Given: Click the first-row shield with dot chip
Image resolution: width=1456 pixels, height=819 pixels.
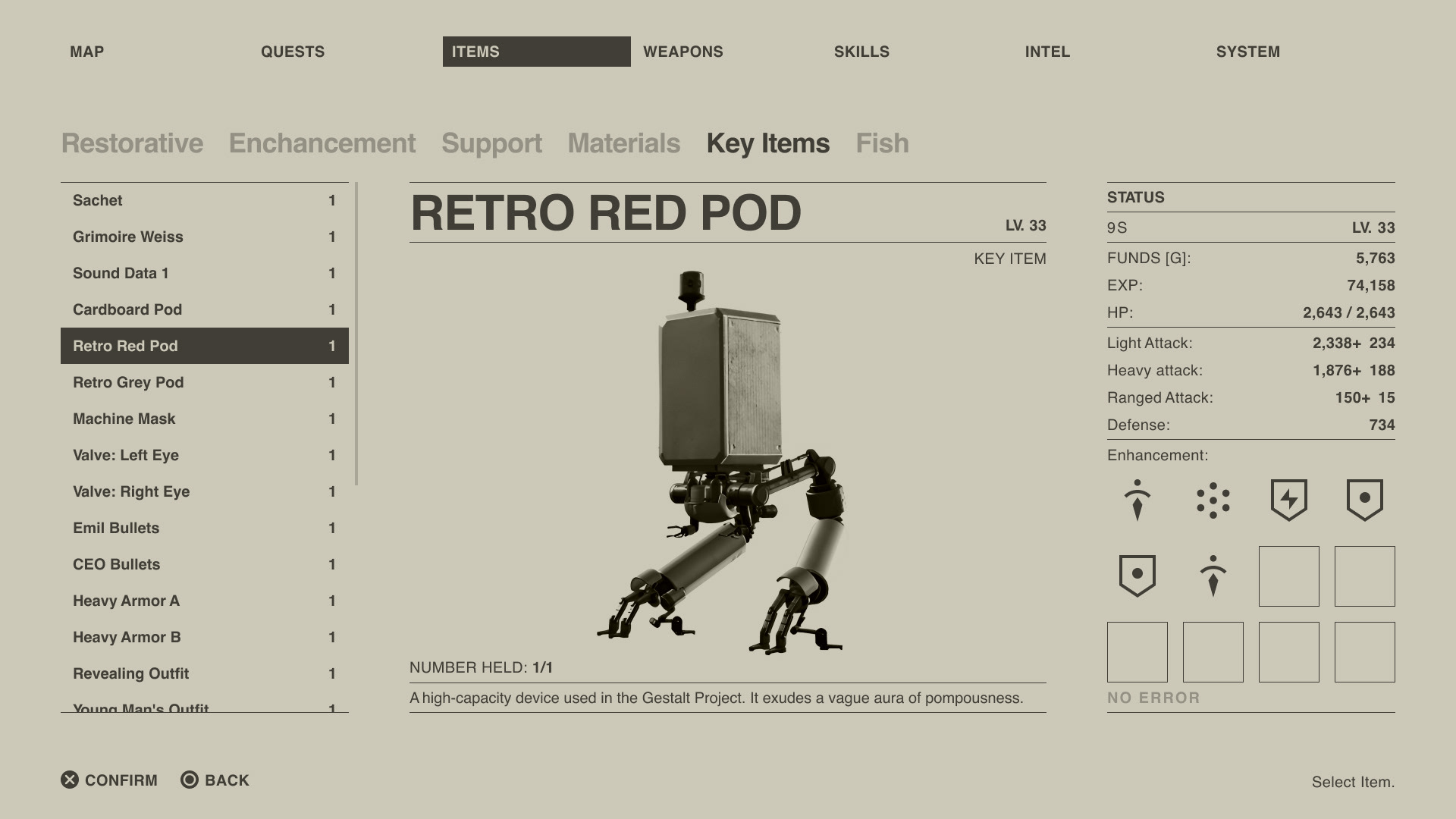Looking at the screenshot, I should point(1364,500).
